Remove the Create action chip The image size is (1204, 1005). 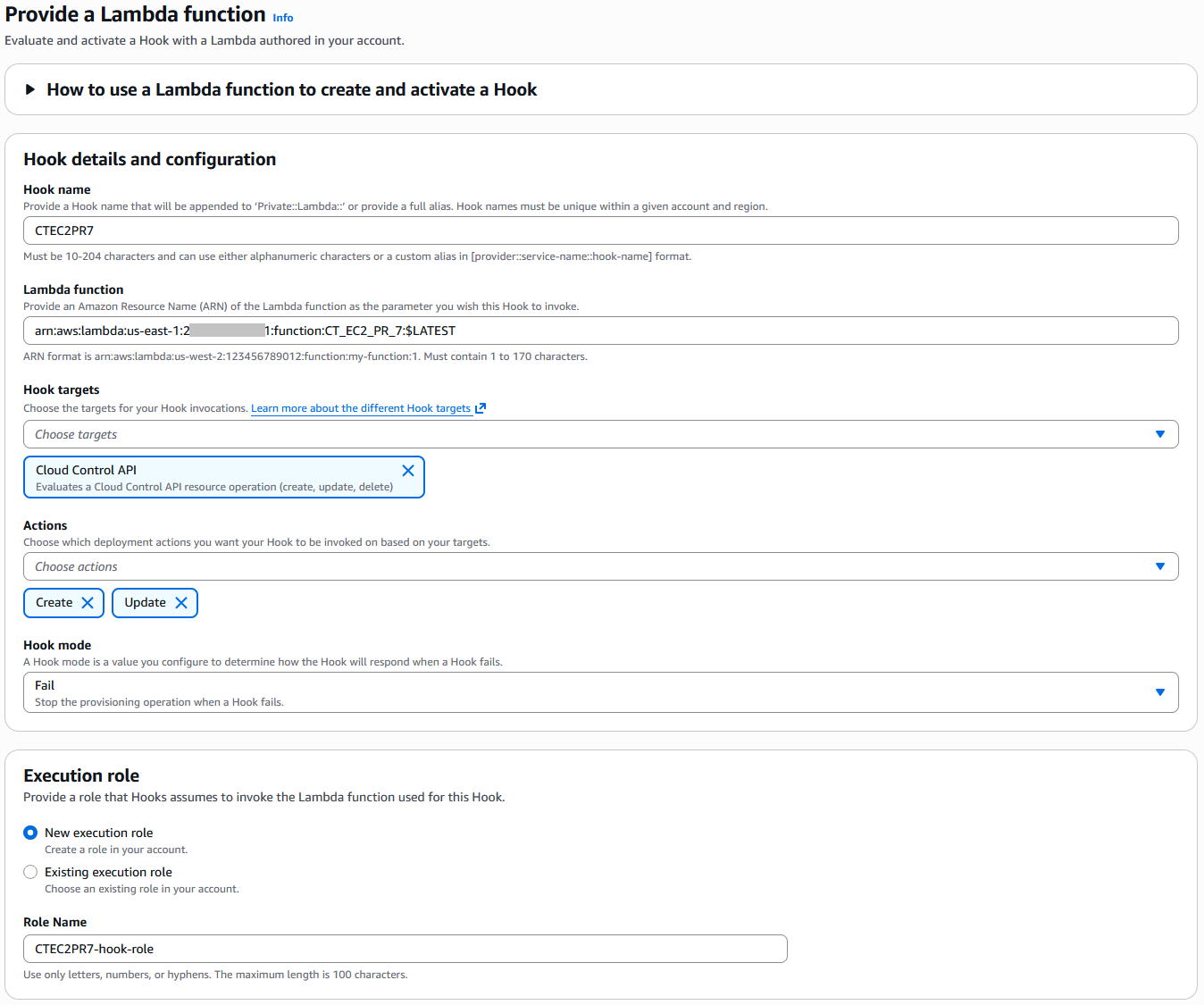click(88, 602)
